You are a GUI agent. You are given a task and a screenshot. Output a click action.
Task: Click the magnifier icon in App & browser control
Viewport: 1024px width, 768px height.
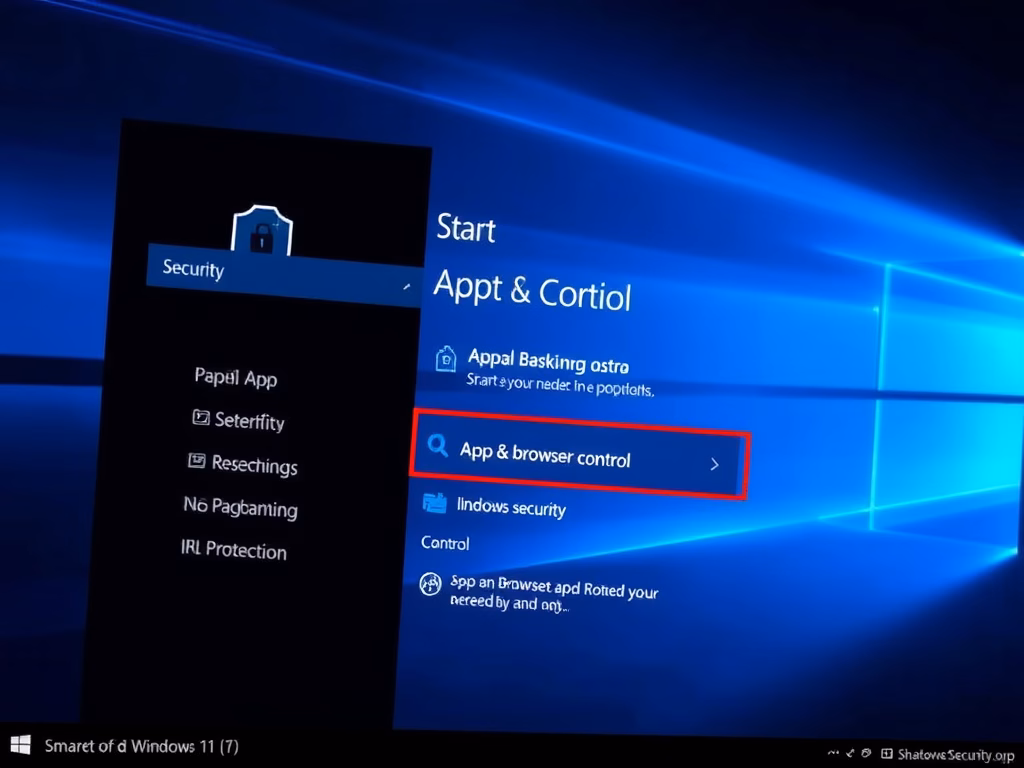pos(438,445)
